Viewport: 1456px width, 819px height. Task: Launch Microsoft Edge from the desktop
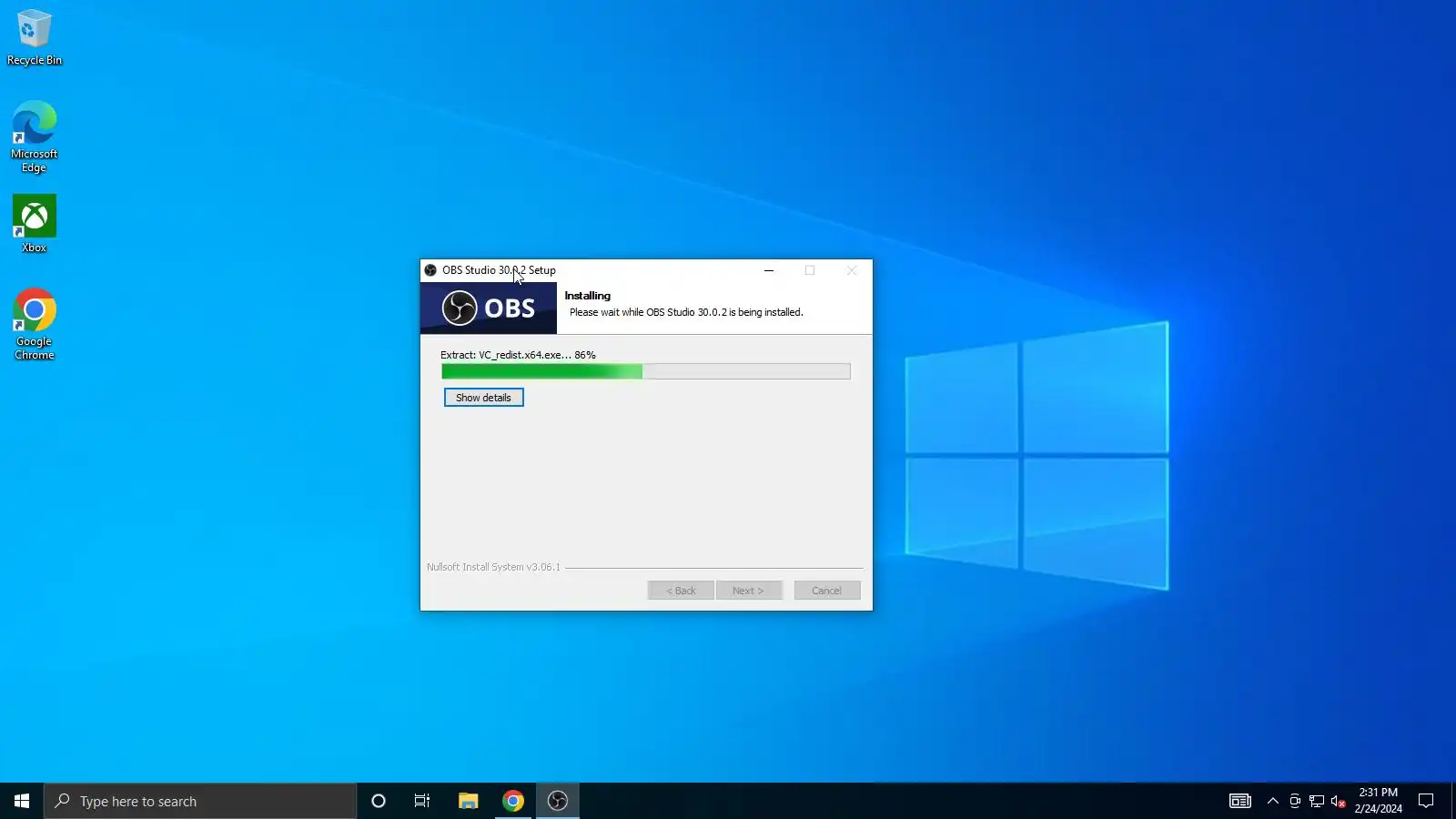pyautogui.click(x=34, y=136)
